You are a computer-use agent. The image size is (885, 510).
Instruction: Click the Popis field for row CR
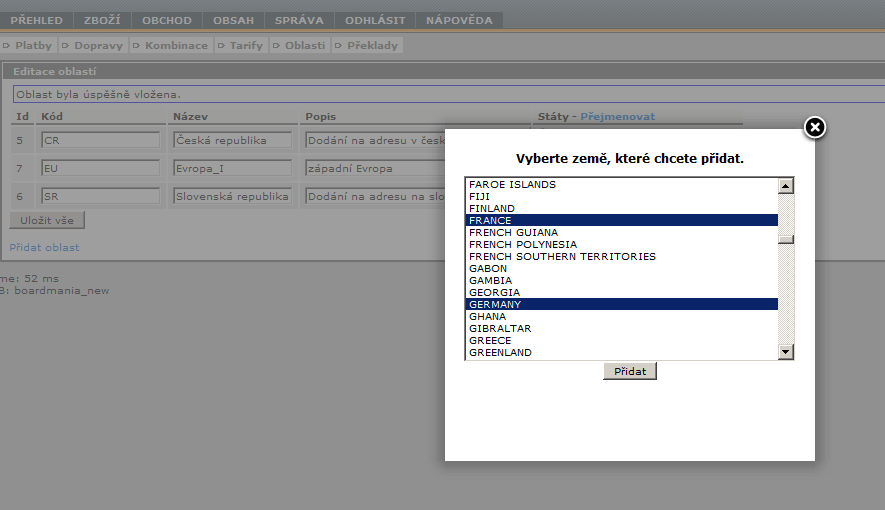[x=375, y=140]
